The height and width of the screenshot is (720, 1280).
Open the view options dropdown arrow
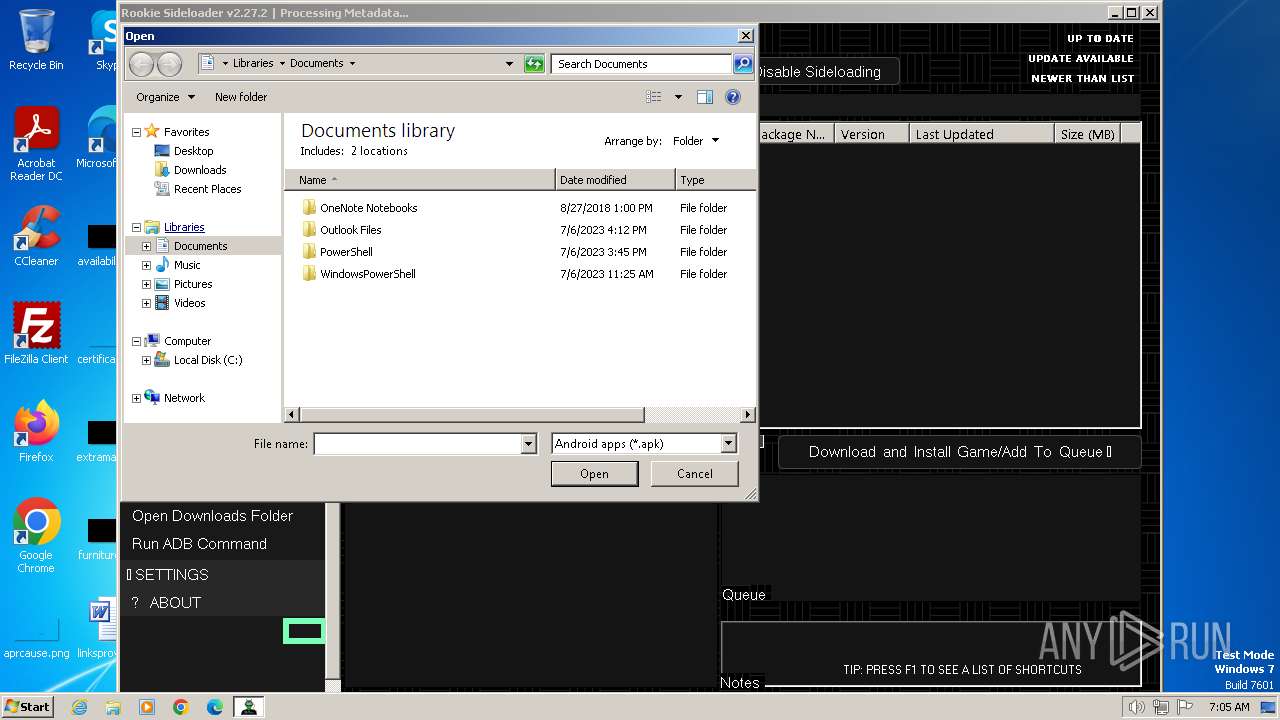click(678, 97)
